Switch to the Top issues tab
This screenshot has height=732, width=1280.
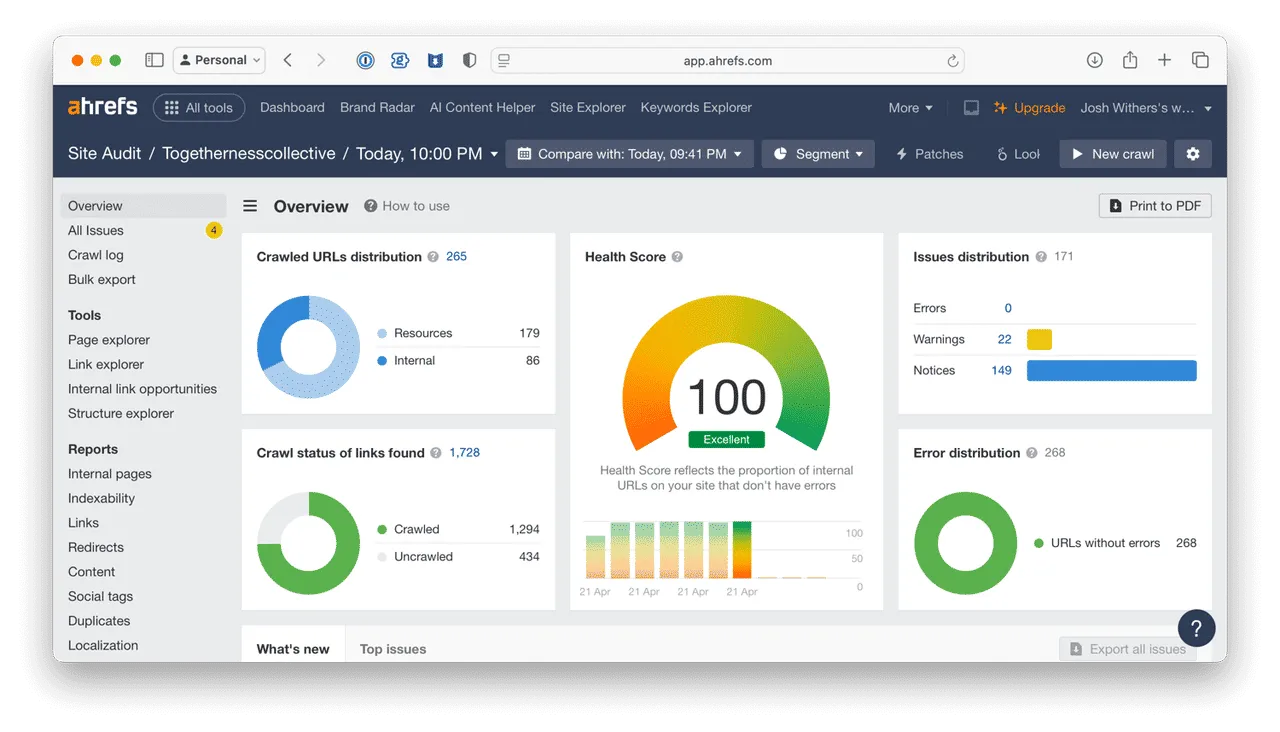pos(393,649)
